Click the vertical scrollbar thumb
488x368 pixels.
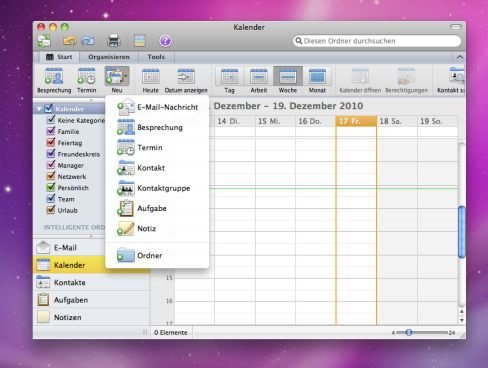click(x=462, y=232)
